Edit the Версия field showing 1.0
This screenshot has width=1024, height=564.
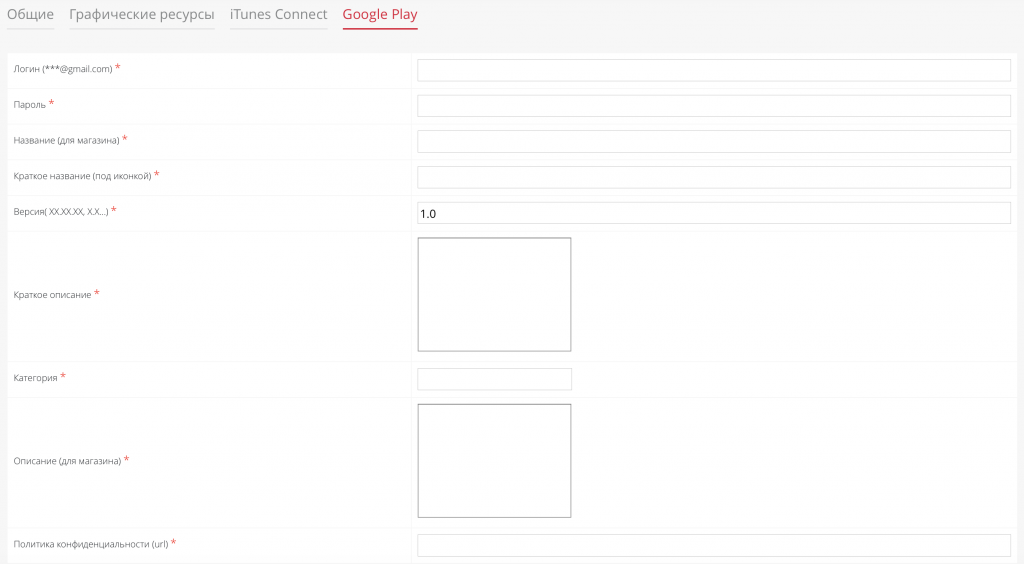(x=714, y=213)
